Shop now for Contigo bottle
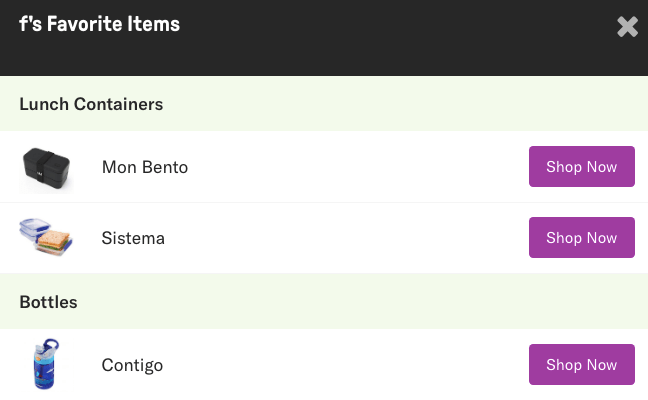648x400 pixels. (x=581, y=365)
